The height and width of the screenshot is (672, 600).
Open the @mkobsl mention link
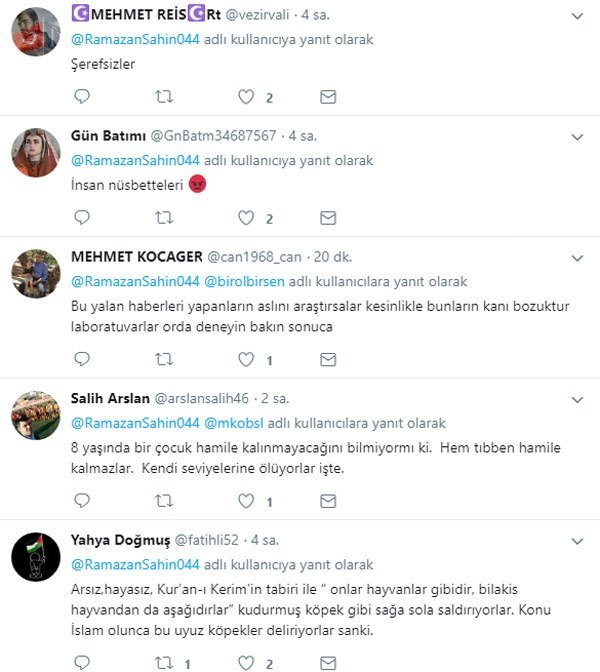pyautogui.click(x=234, y=423)
